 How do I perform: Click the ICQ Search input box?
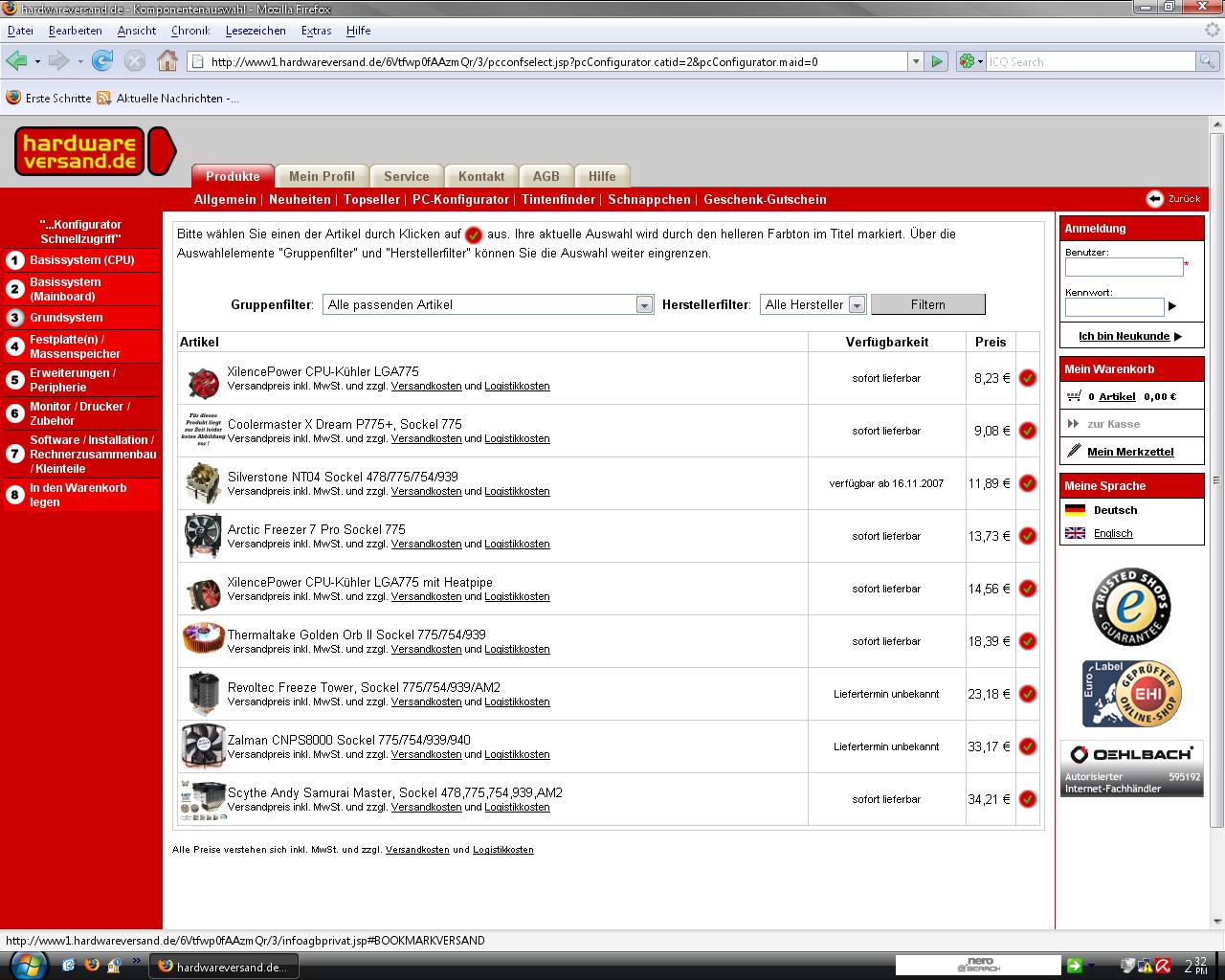1092,61
